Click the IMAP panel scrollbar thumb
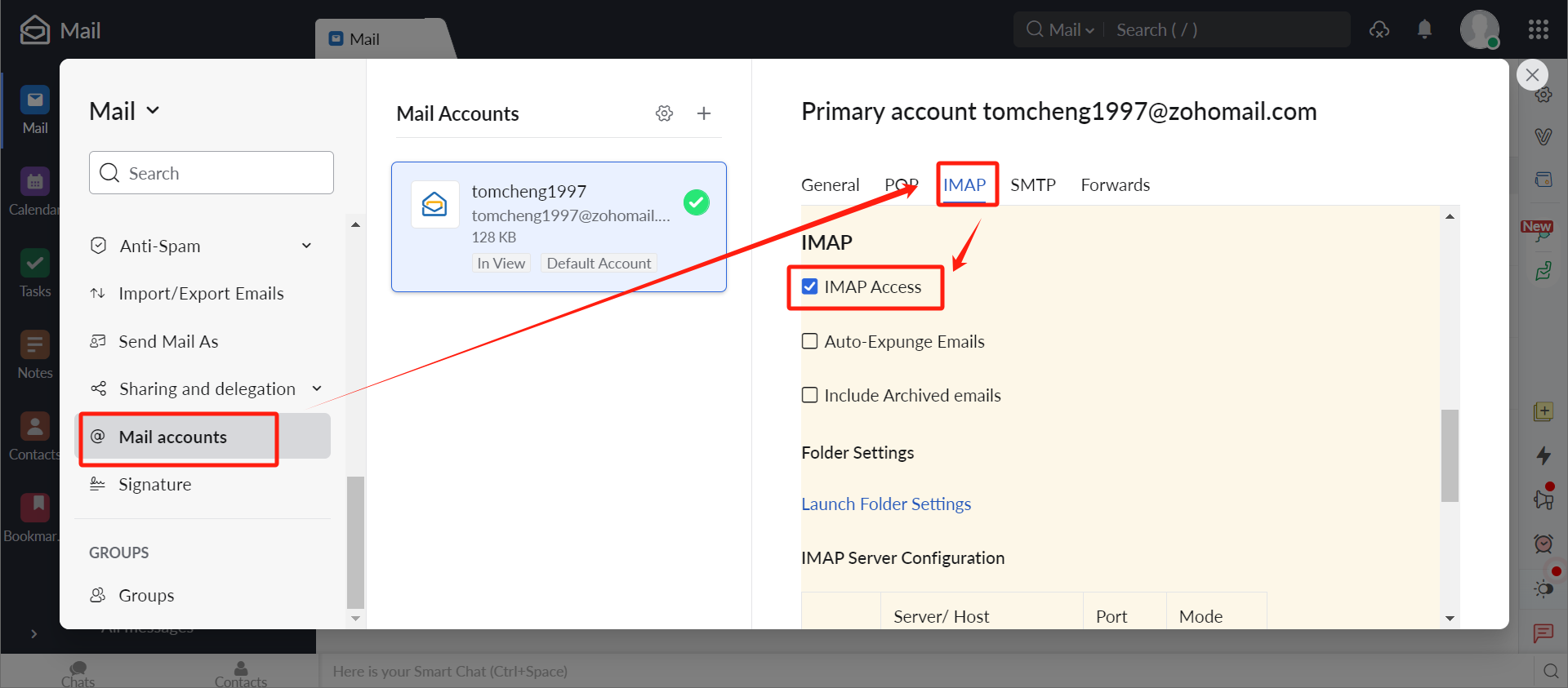 click(1450, 455)
